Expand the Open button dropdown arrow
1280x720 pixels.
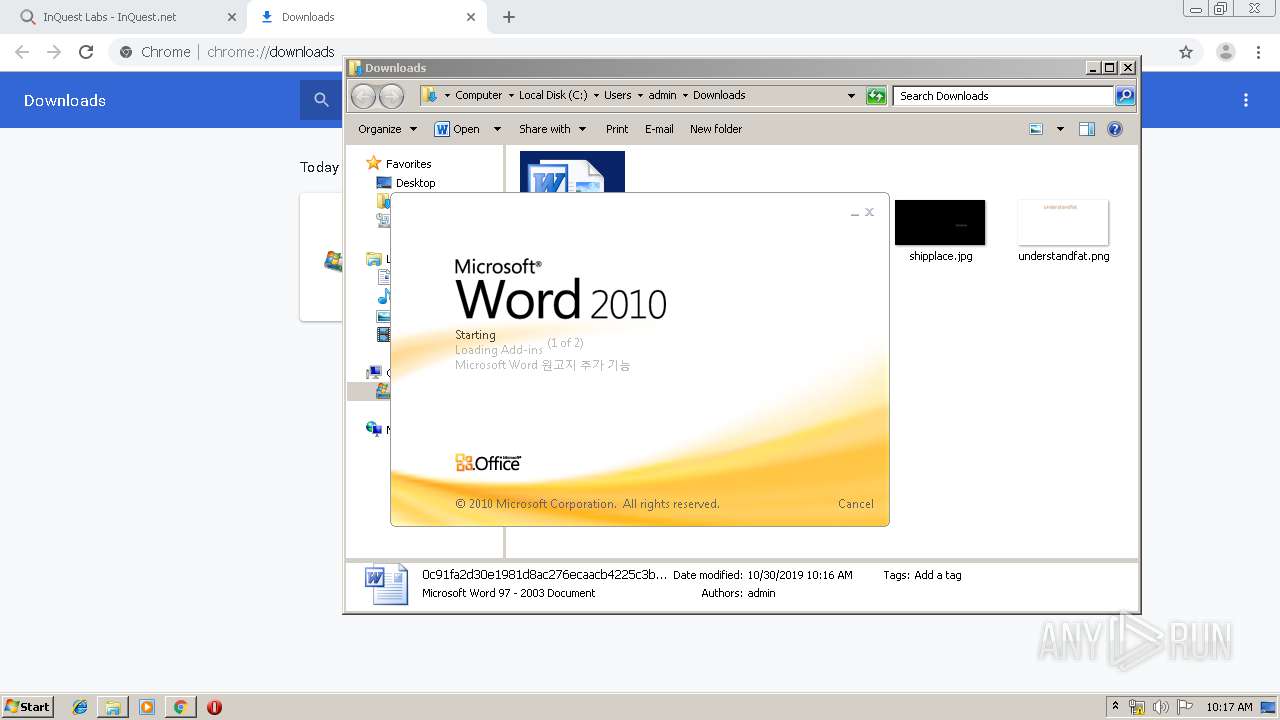click(497, 129)
